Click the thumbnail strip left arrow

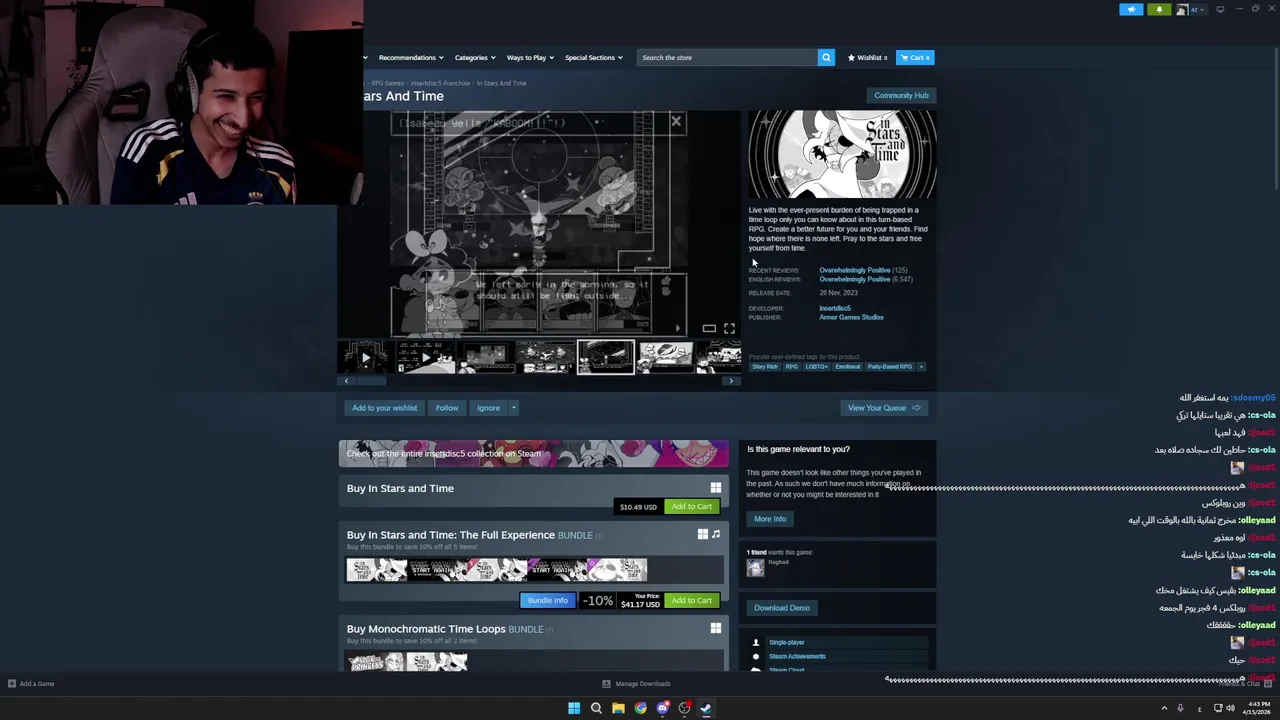(346, 381)
